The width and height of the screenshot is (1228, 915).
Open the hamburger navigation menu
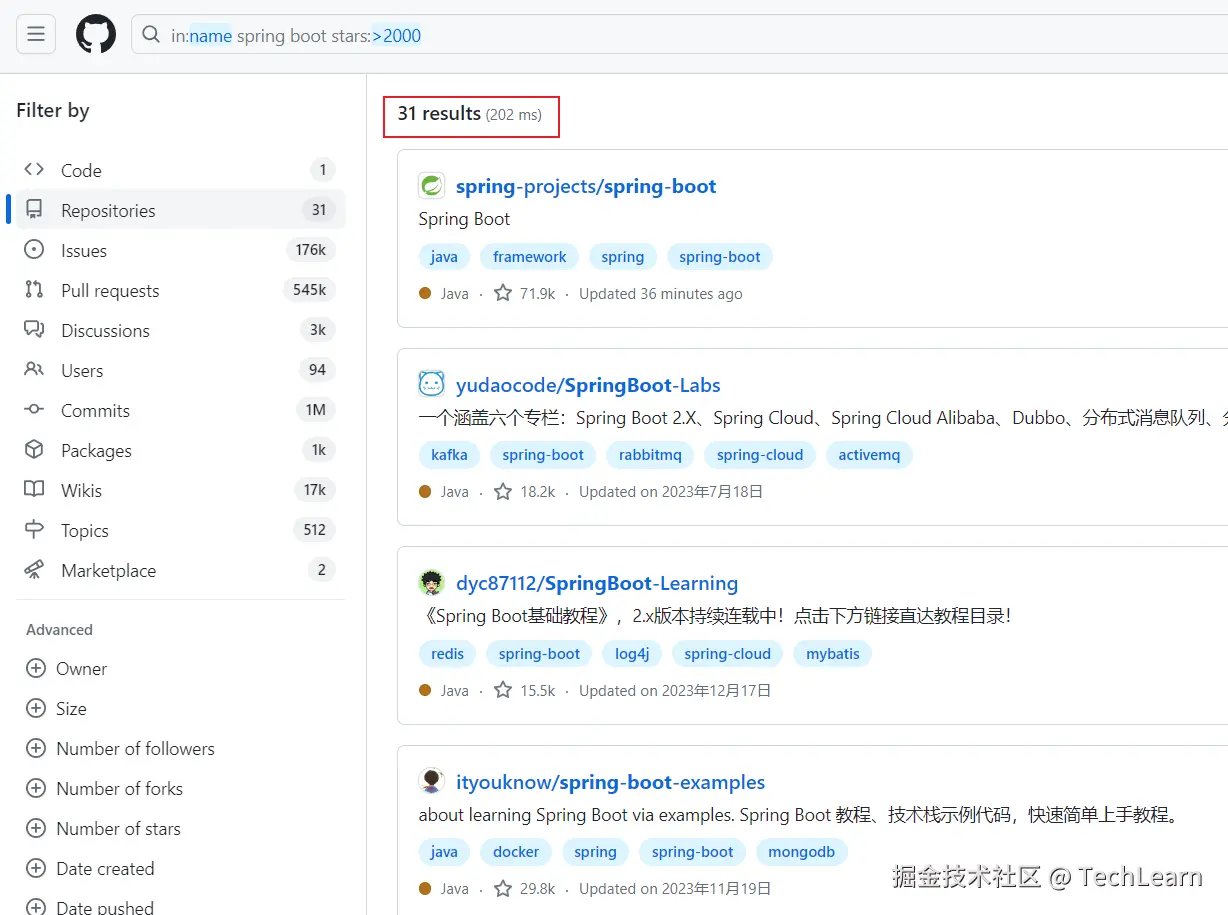click(36, 35)
